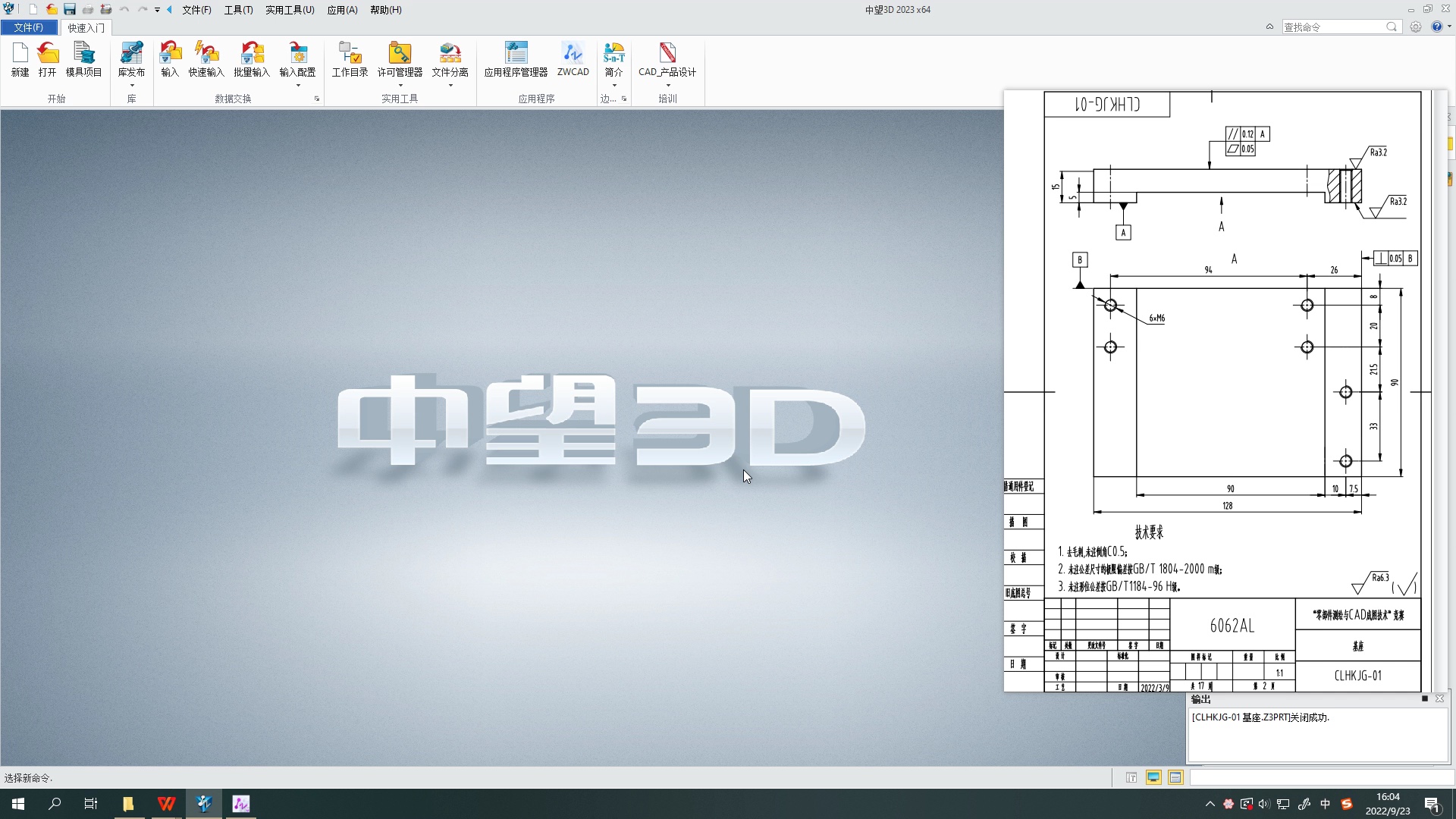Start 快速输入 quick import
1456x819 pixels.
[x=206, y=60]
